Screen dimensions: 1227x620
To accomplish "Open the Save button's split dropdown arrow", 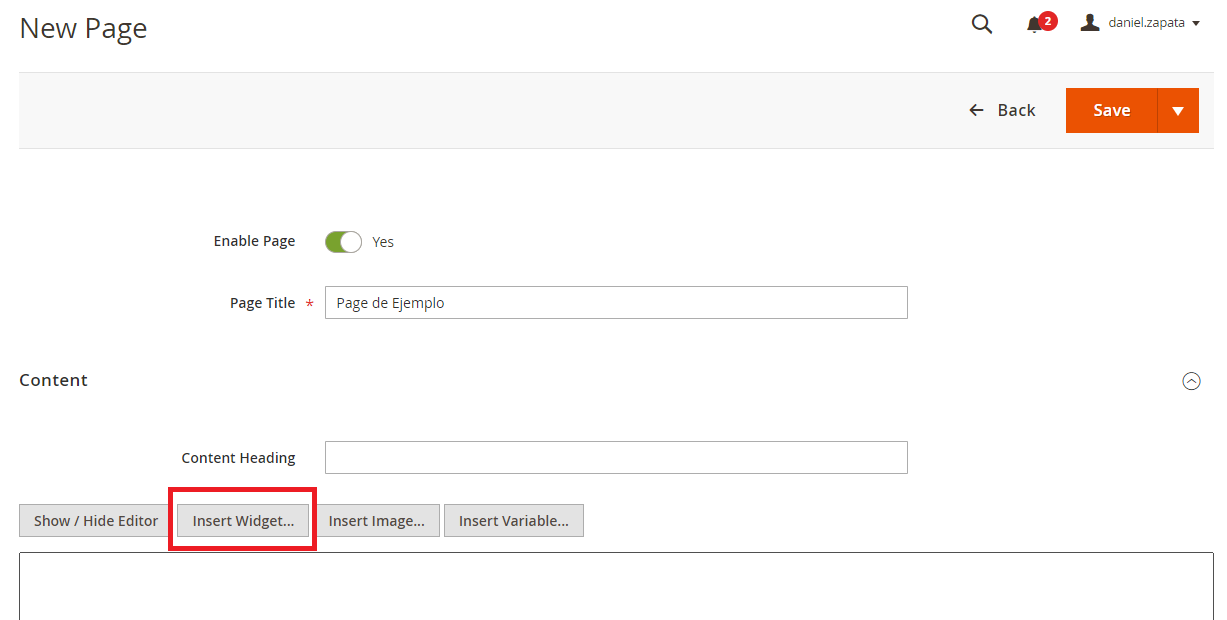I will [x=1180, y=110].
